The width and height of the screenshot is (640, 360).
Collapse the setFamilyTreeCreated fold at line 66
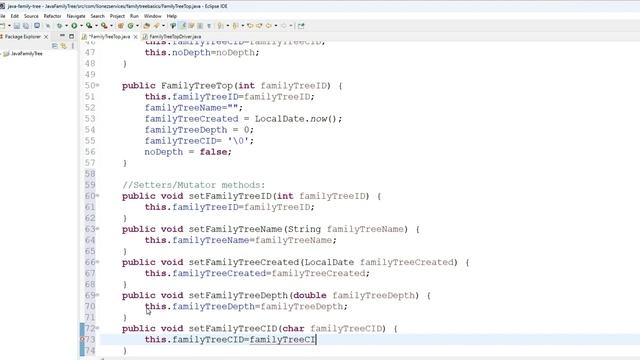[98, 262]
